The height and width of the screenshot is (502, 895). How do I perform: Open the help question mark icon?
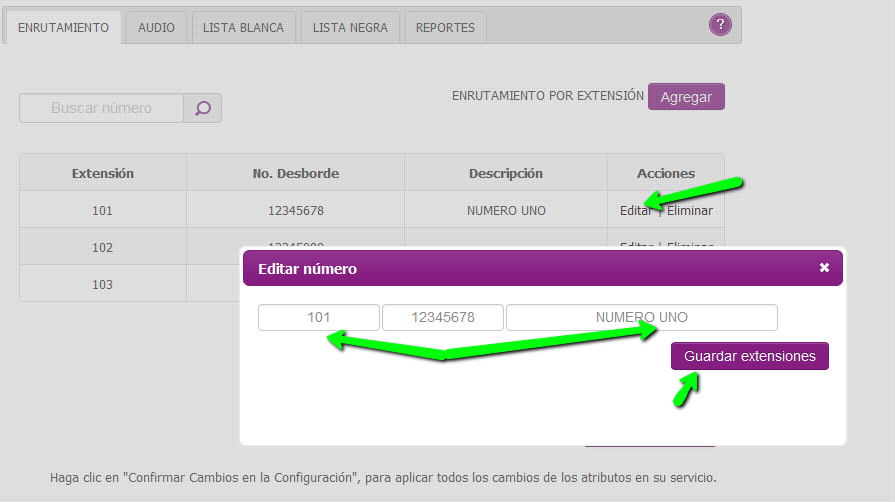(720, 25)
